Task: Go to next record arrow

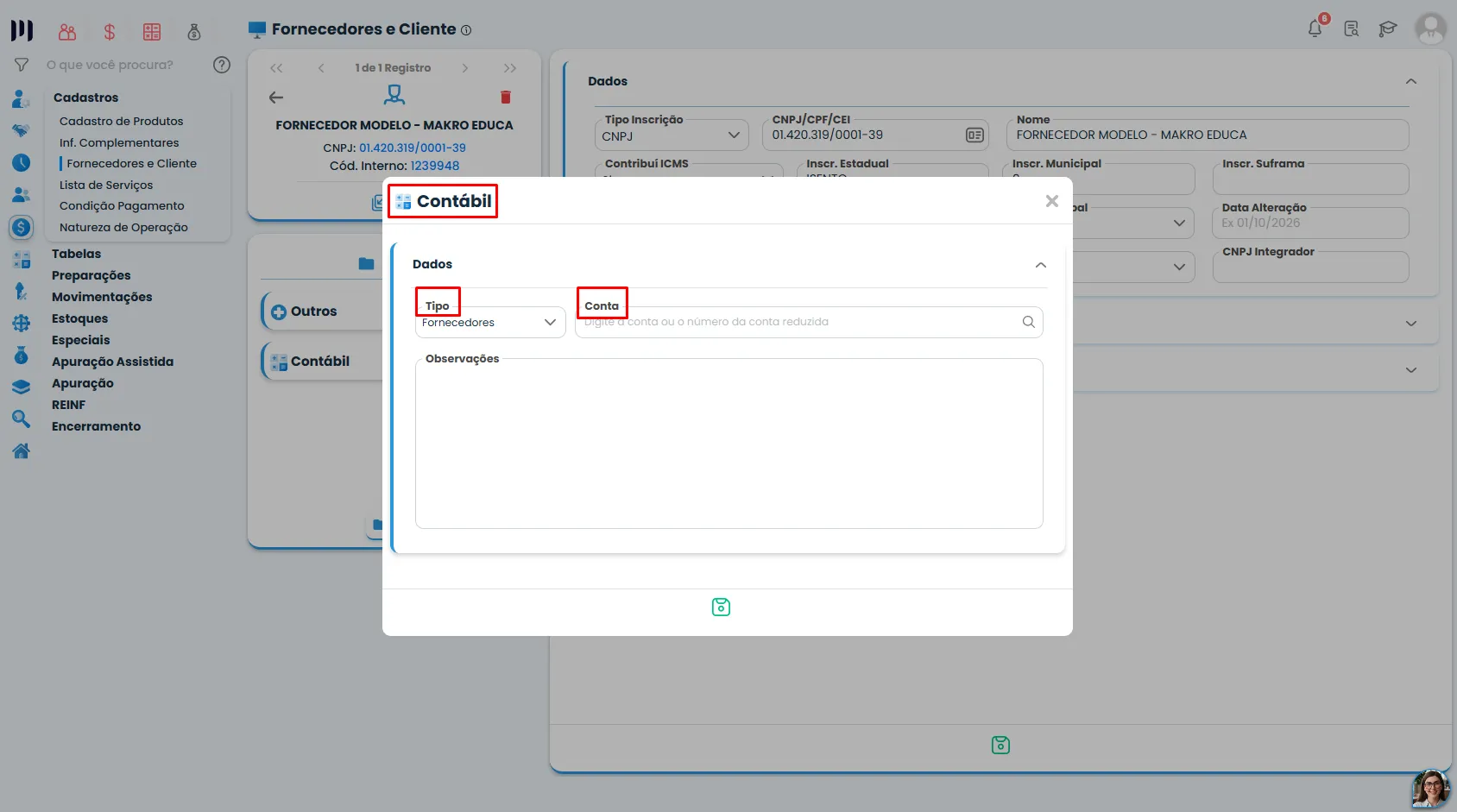Action: (465, 68)
